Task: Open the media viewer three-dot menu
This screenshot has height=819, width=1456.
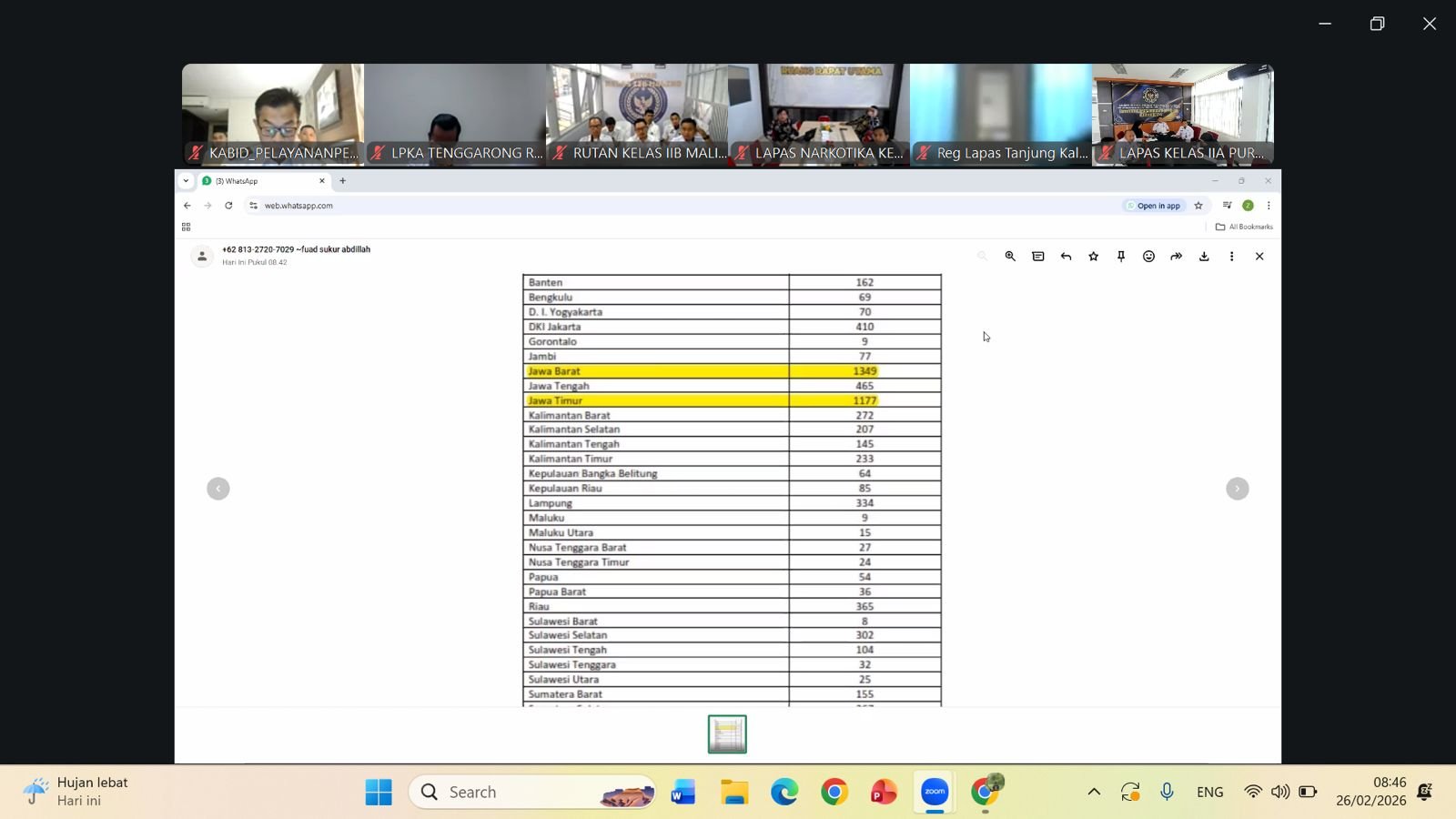Action: (1232, 257)
